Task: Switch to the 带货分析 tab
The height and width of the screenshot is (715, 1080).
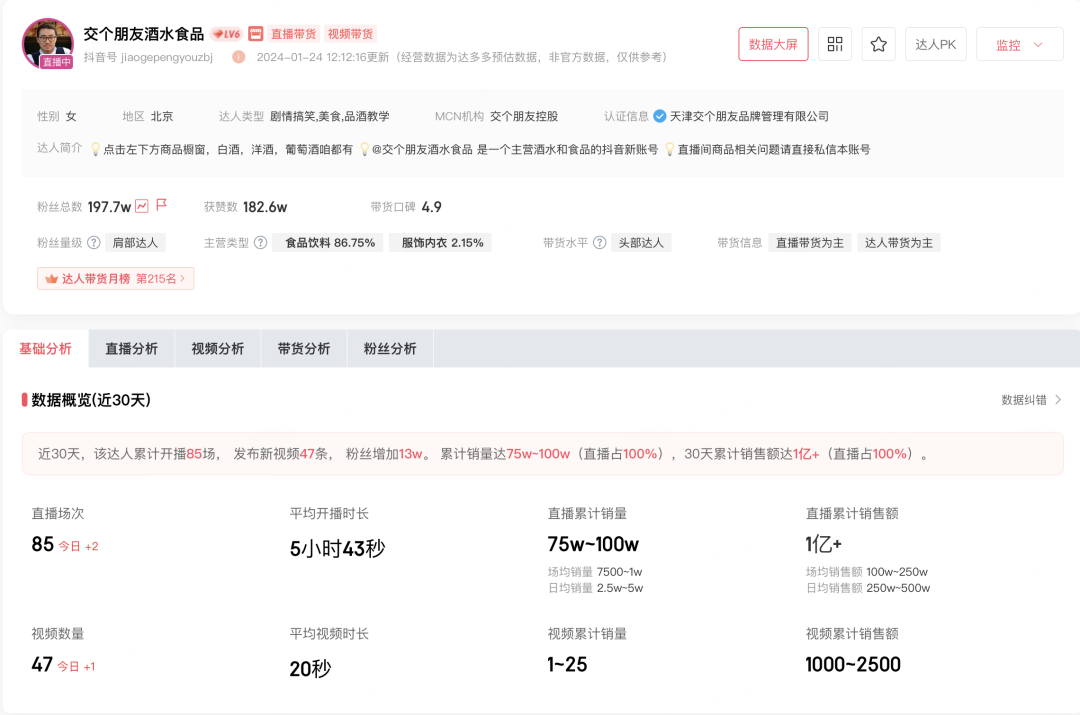Action: pyautogui.click(x=304, y=349)
